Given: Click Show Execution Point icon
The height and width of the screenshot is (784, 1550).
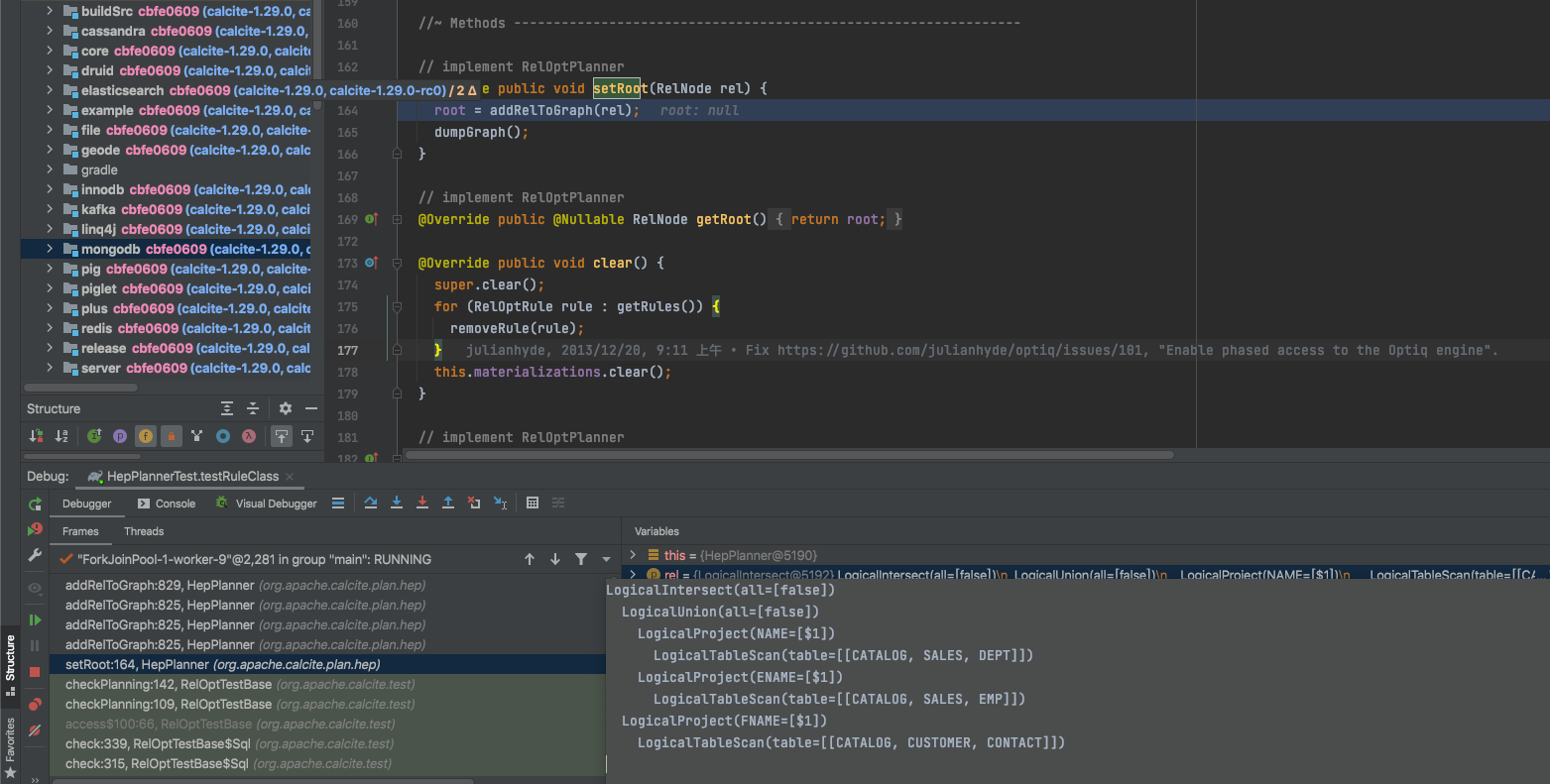Looking at the screenshot, I should pos(338,504).
